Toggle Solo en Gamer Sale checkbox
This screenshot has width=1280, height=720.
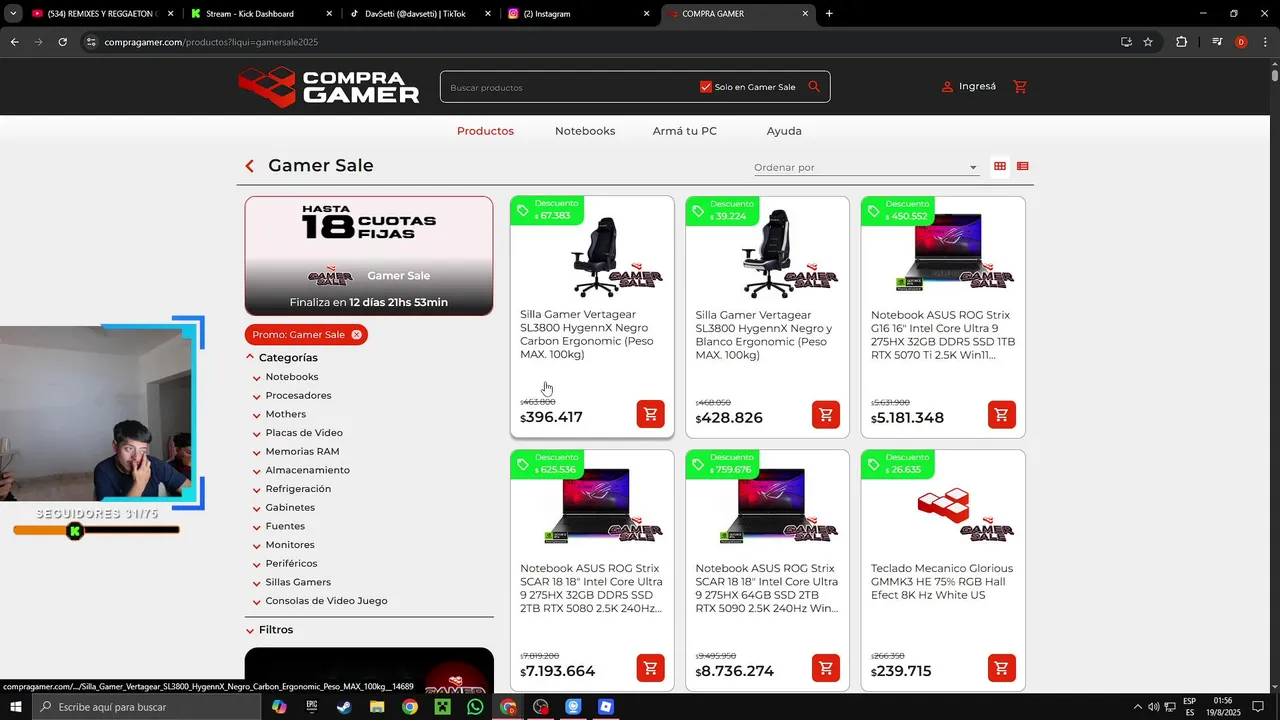coord(706,87)
